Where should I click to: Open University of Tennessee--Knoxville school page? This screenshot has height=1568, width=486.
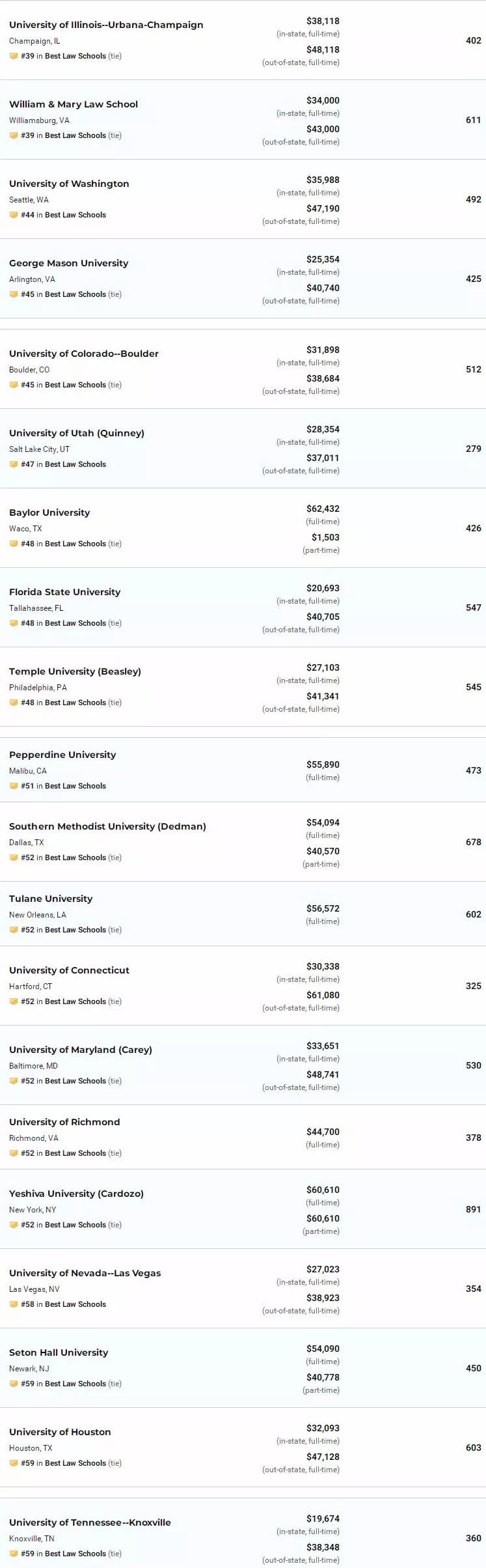click(90, 1522)
